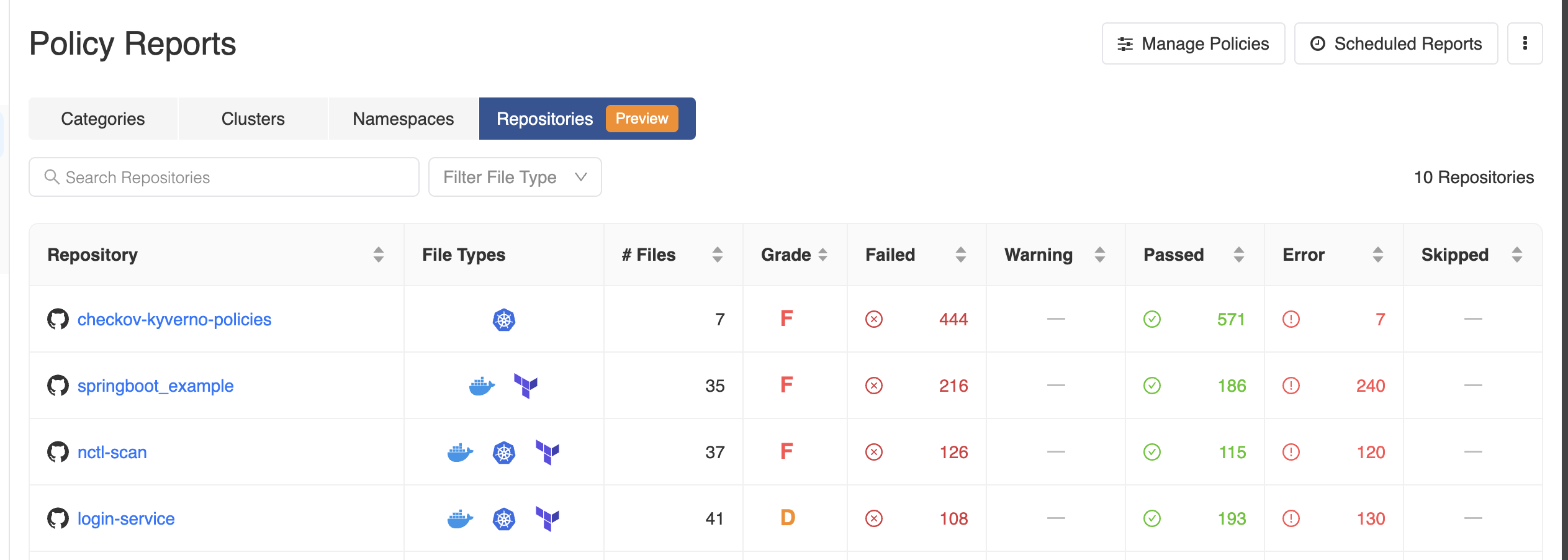
Task: Sort the table by Repository column
Action: point(379,255)
